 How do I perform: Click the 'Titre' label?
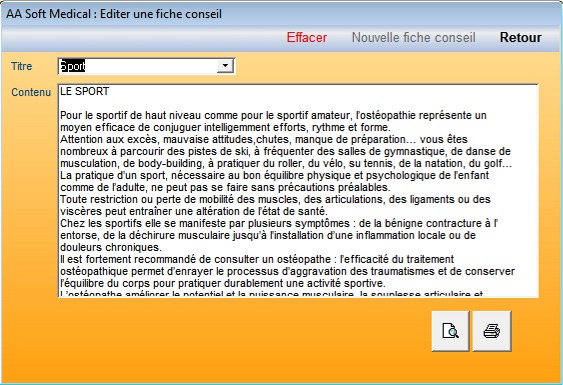(x=22, y=66)
